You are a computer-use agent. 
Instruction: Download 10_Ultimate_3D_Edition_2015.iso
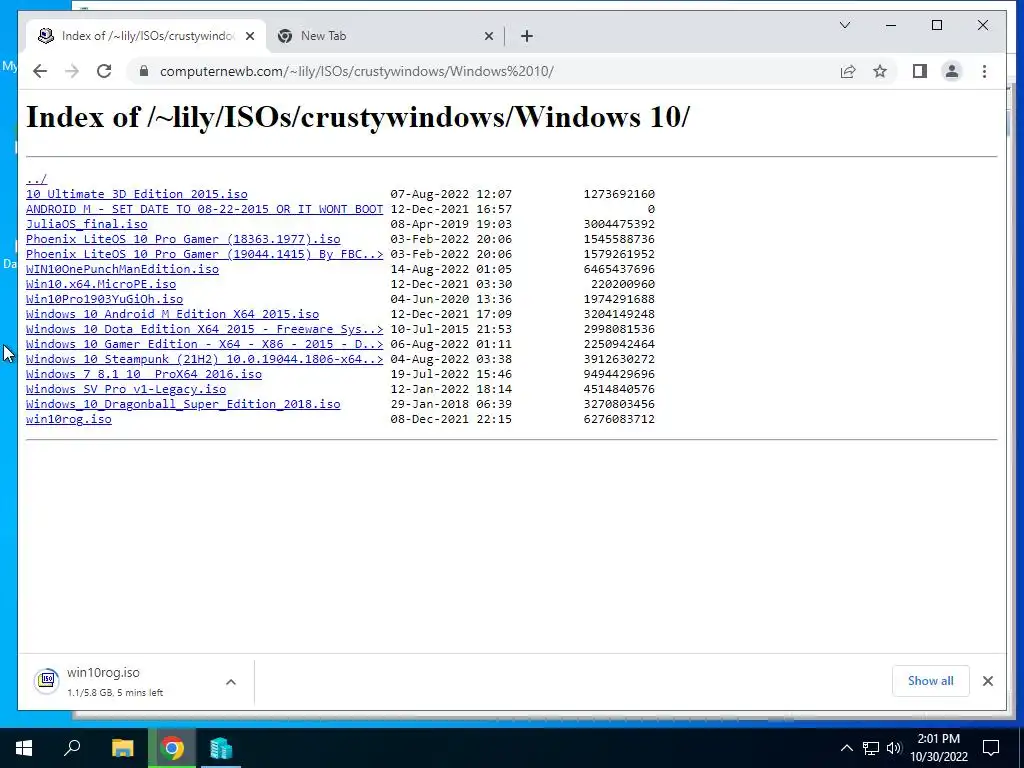pyautogui.click(x=136, y=194)
